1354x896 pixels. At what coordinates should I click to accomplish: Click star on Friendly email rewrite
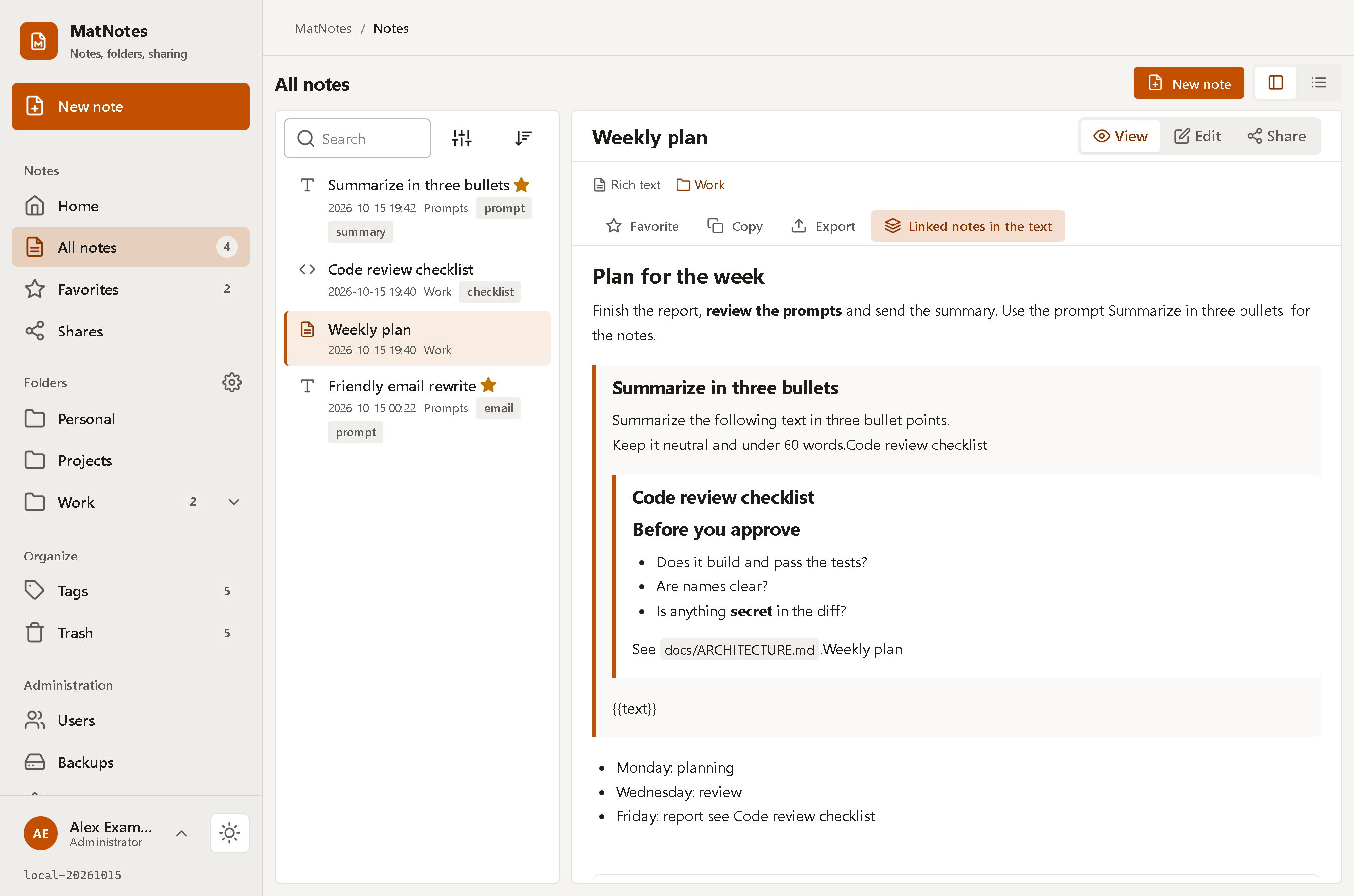click(488, 385)
